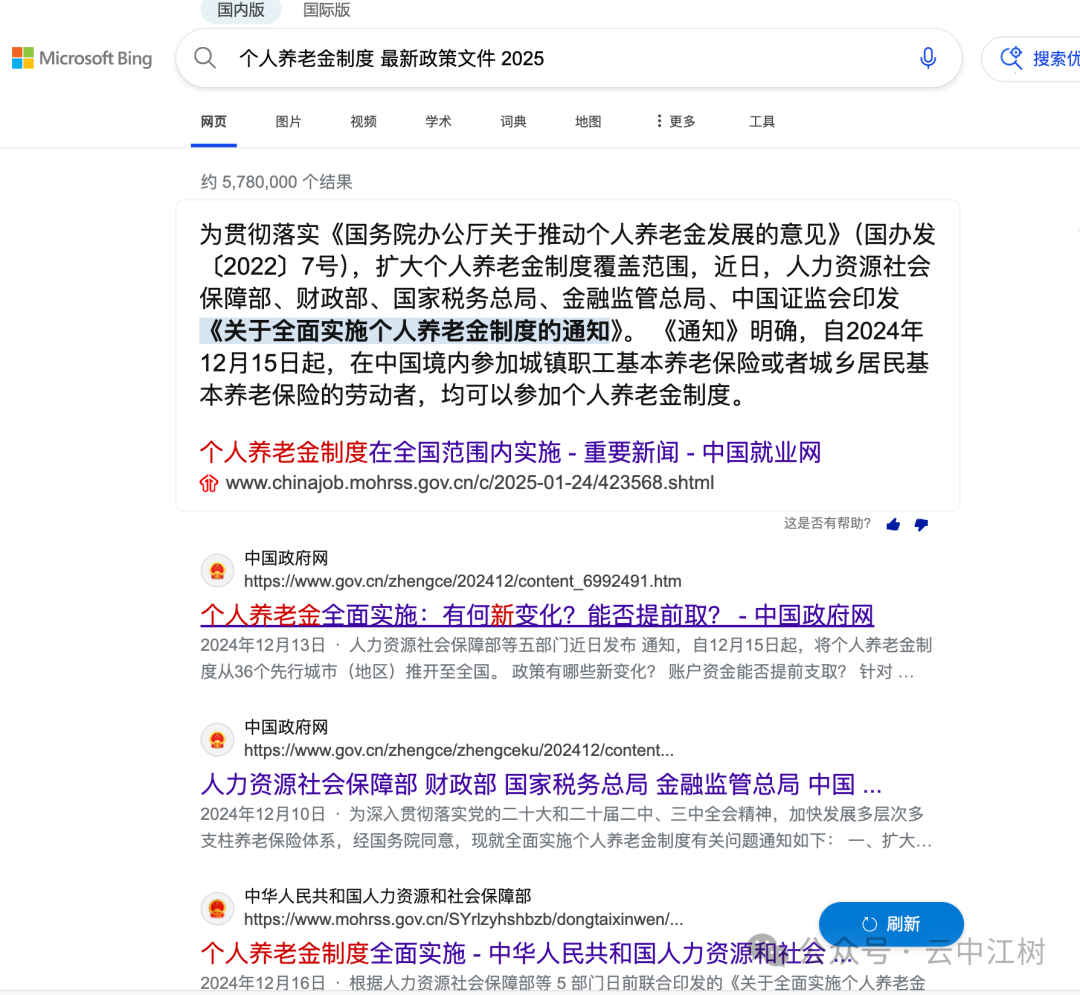This screenshot has height=995, width=1080.
Task: Click the 这是否有帮助? feedback text
Action: (827, 523)
